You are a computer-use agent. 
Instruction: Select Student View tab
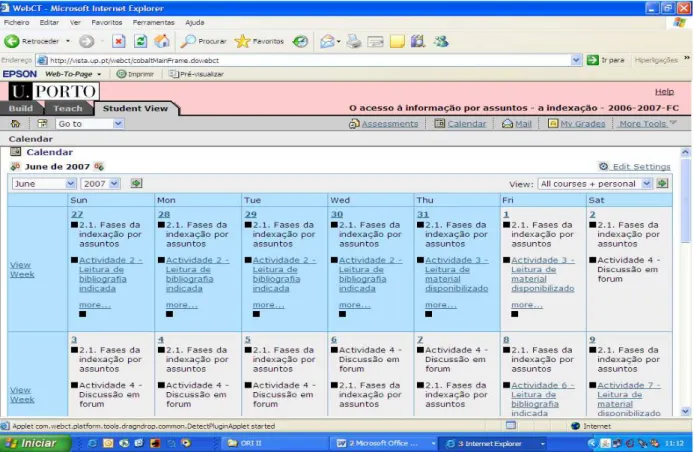pyautogui.click(x=135, y=108)
